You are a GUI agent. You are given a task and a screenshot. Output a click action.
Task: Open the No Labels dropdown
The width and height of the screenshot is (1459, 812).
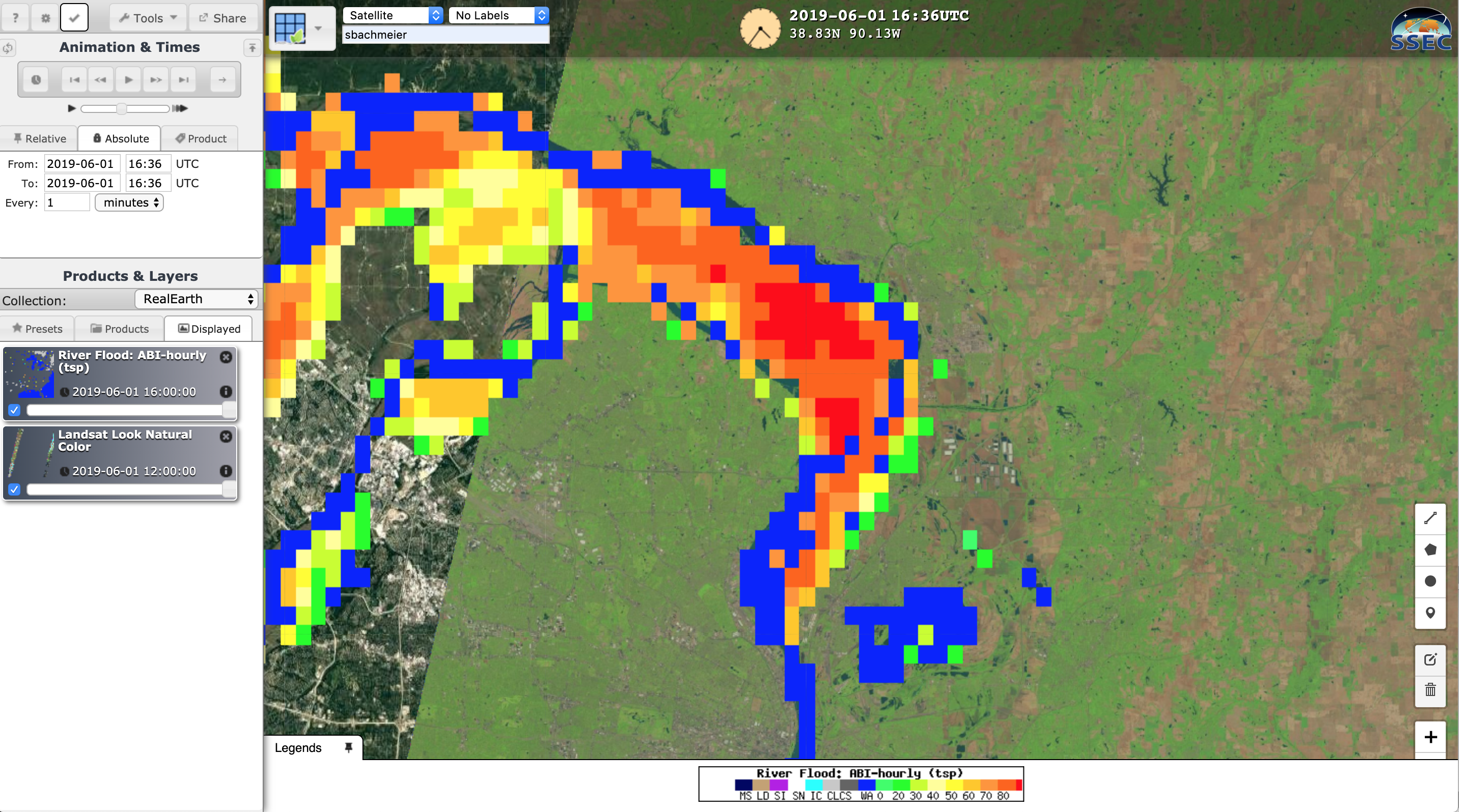point(498,15)
